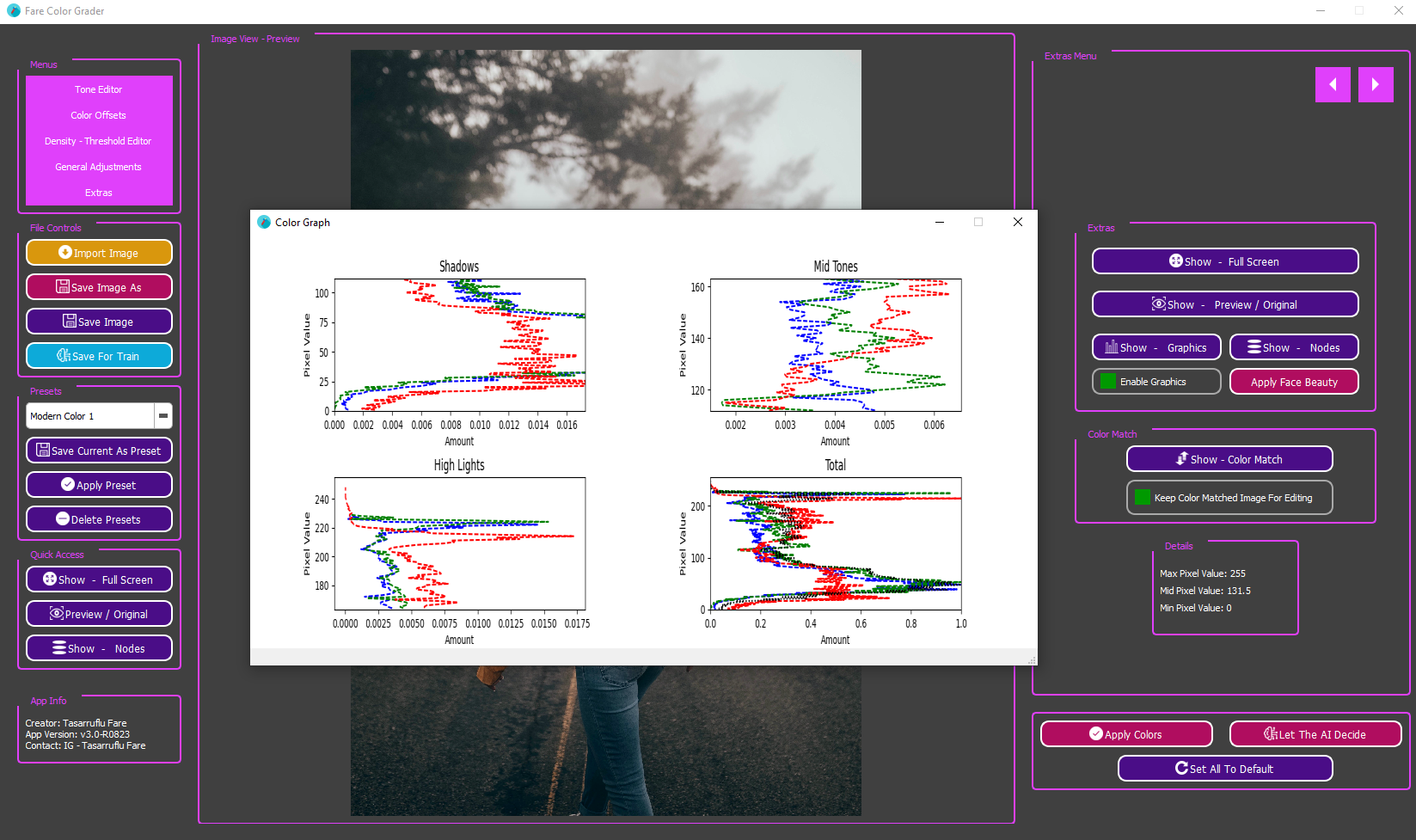The width and height of the screenshot is (1416, 840).
Task: Go to next Extras Menu page arrow
Action: tap(1376, 84)
